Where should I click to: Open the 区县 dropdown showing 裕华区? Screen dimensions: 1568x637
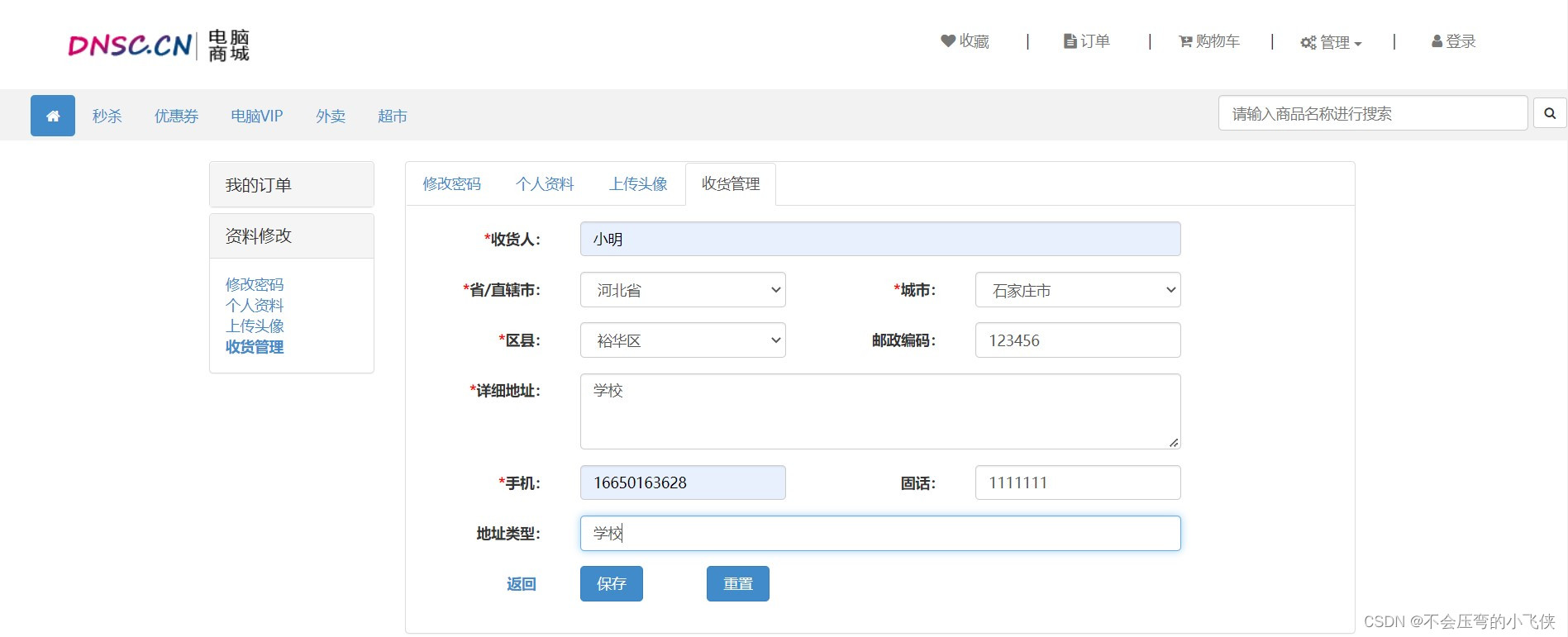pos(683,340)
